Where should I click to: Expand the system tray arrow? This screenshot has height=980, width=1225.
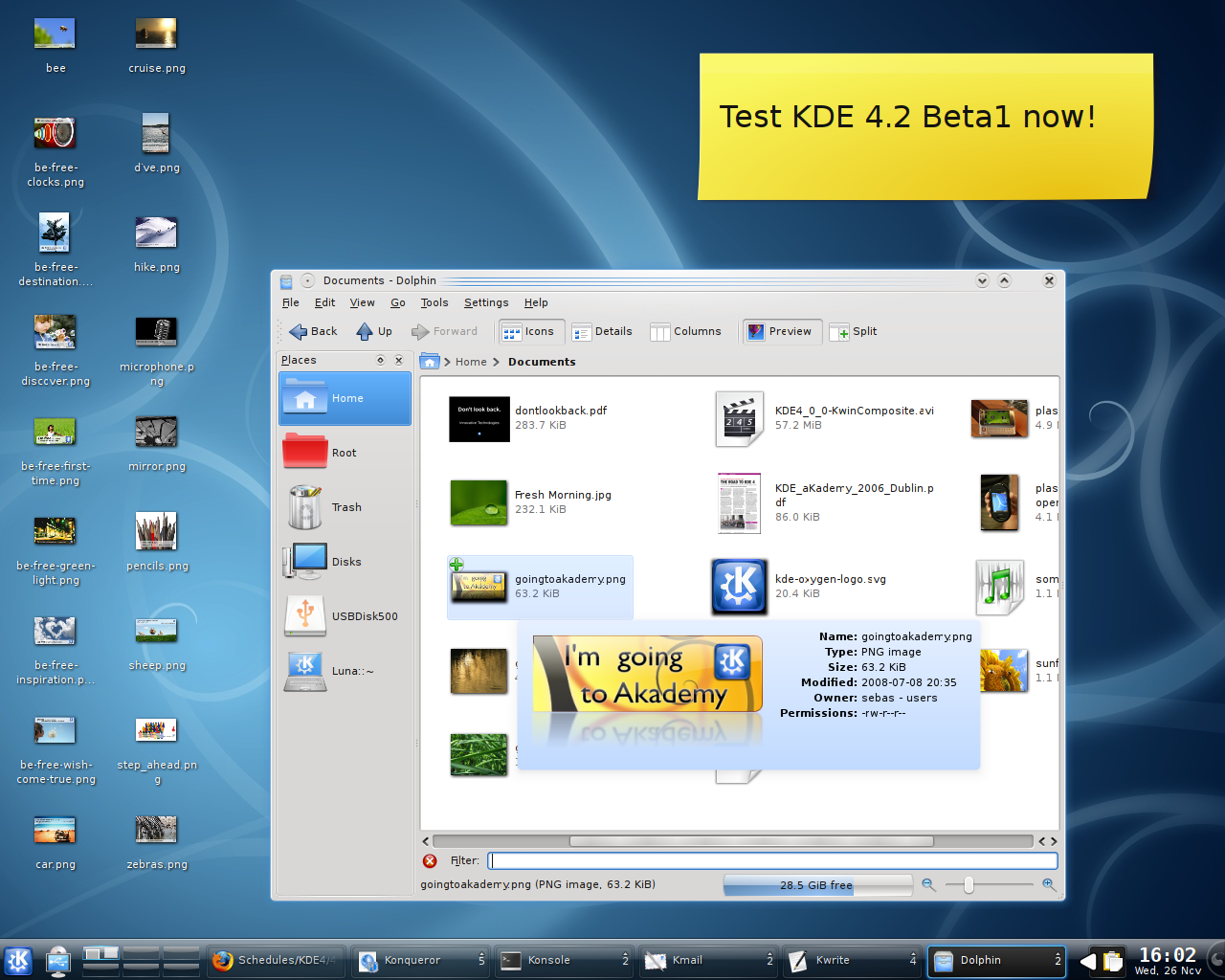click(x=1087, y=961)
